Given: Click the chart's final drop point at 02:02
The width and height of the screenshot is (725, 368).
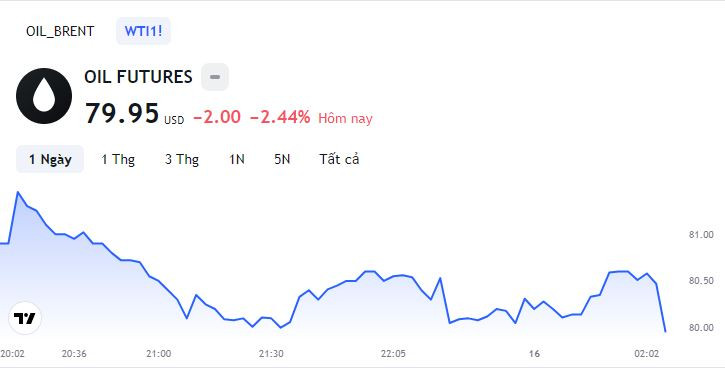Looking at the screenshot, I should click(665, 331).
